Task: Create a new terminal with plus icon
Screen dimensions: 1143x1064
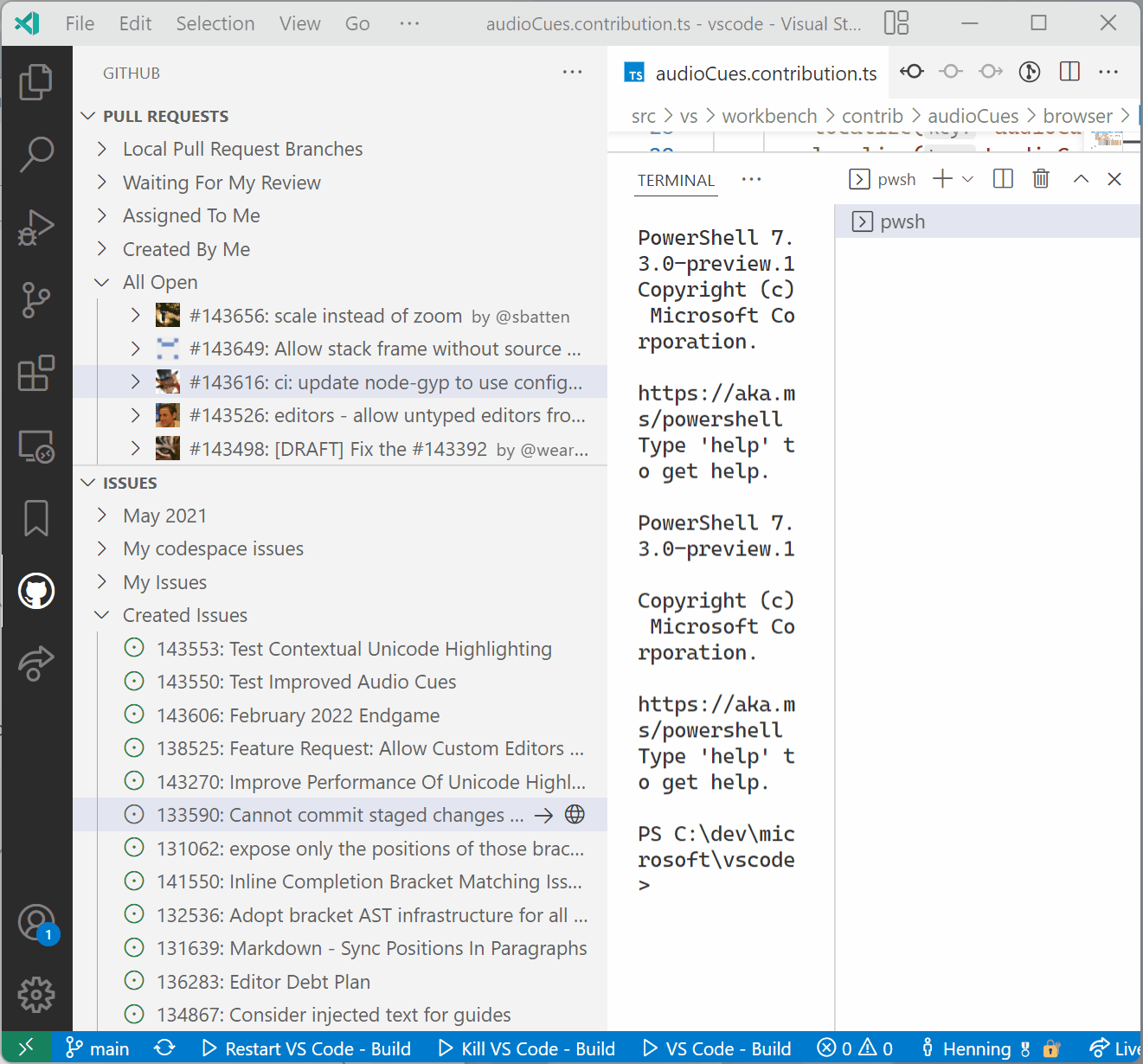Action: [942, 179]
